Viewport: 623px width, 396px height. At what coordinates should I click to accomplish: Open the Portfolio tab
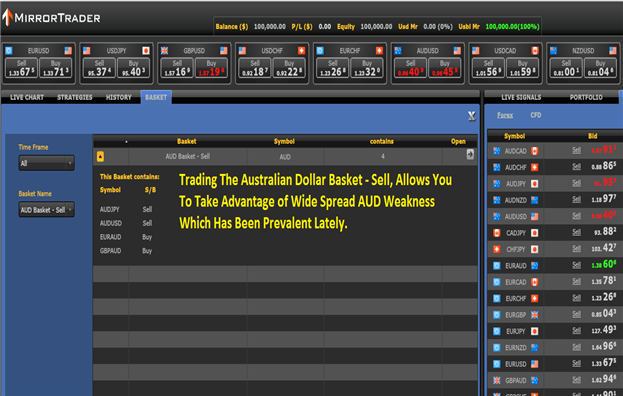tap(586, 97)
